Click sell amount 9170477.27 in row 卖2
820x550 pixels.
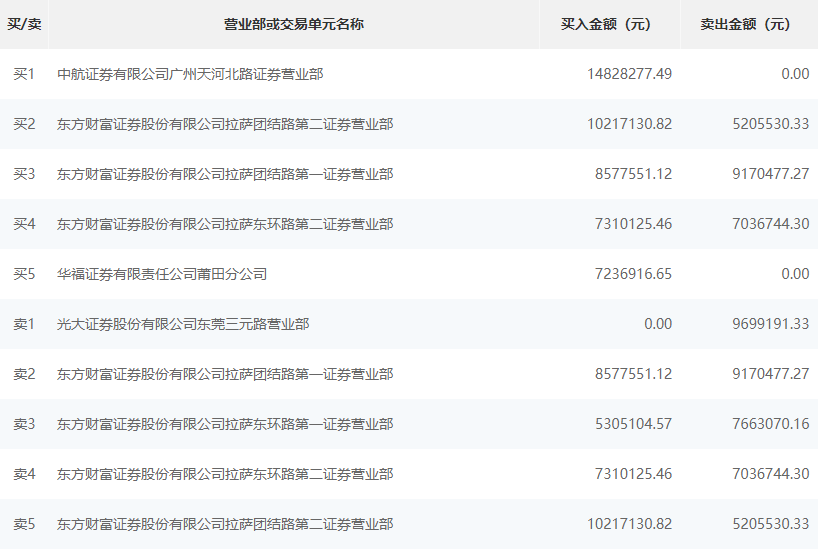tap(771, 374)
